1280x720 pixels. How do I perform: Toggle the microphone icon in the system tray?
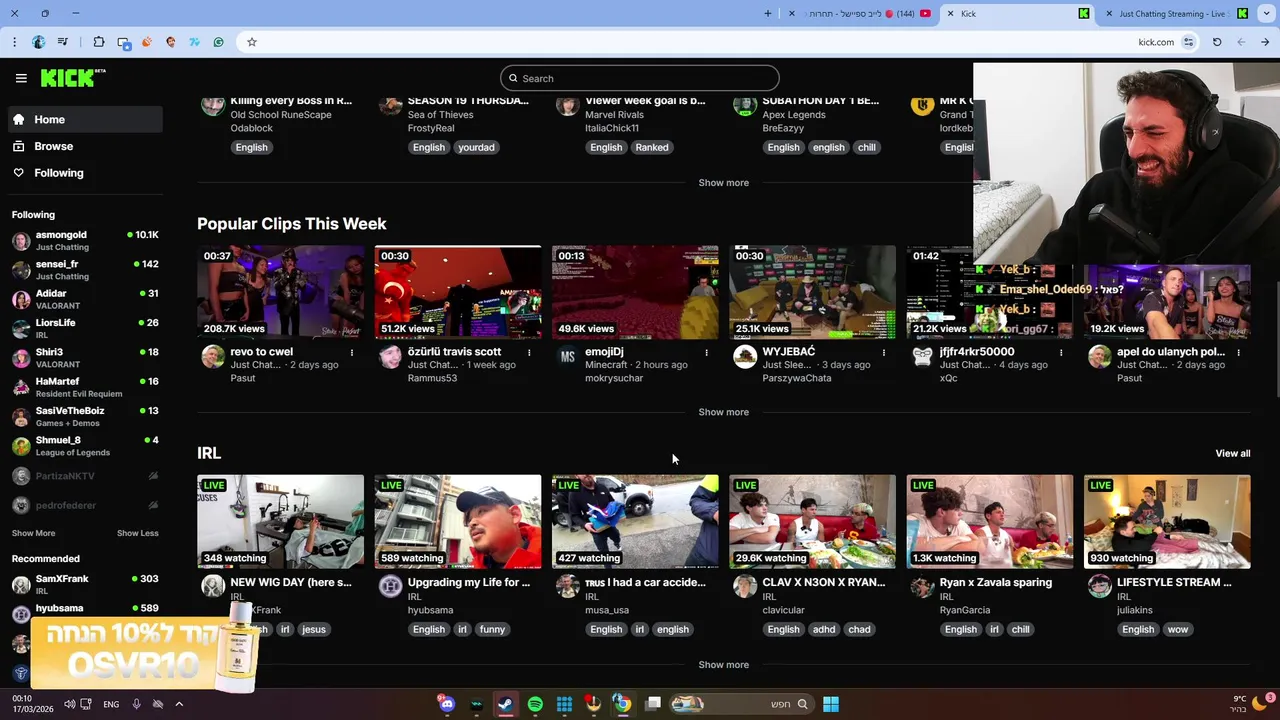pyautogui.click(x=137, y=704)
